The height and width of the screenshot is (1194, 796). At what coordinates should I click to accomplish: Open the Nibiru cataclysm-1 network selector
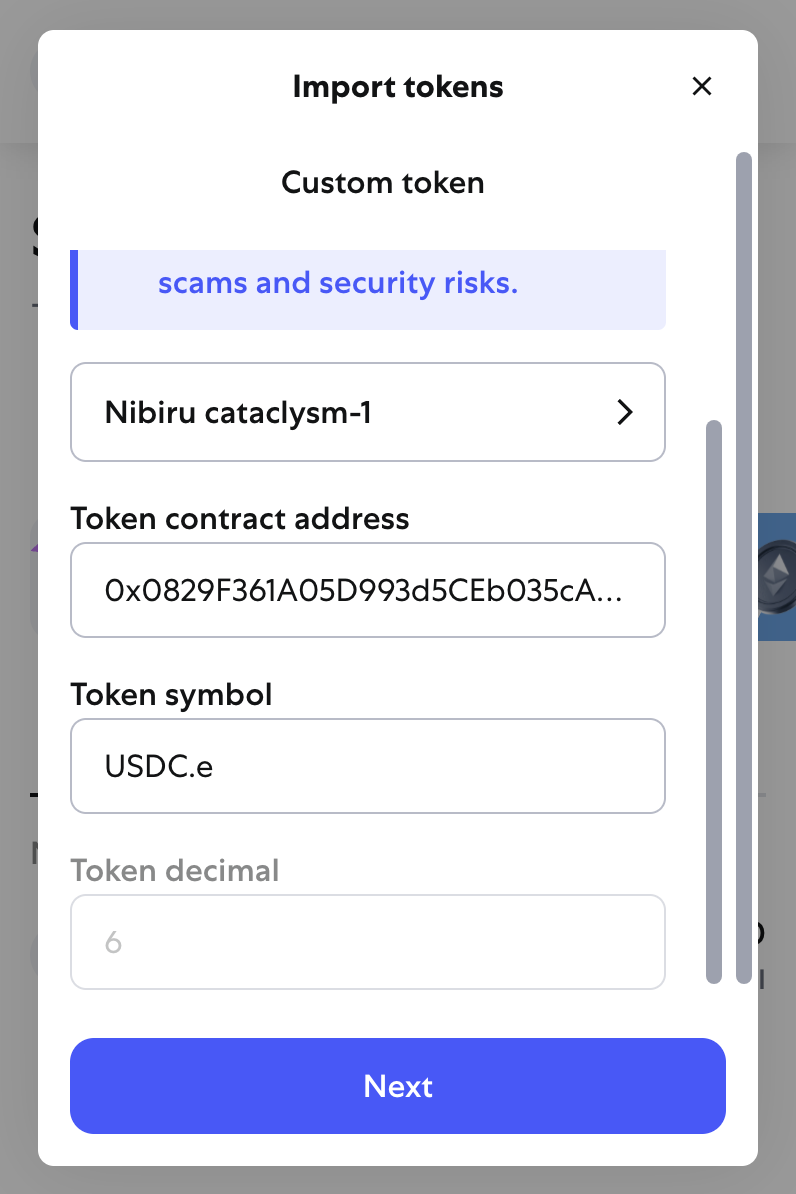(368, 412)
